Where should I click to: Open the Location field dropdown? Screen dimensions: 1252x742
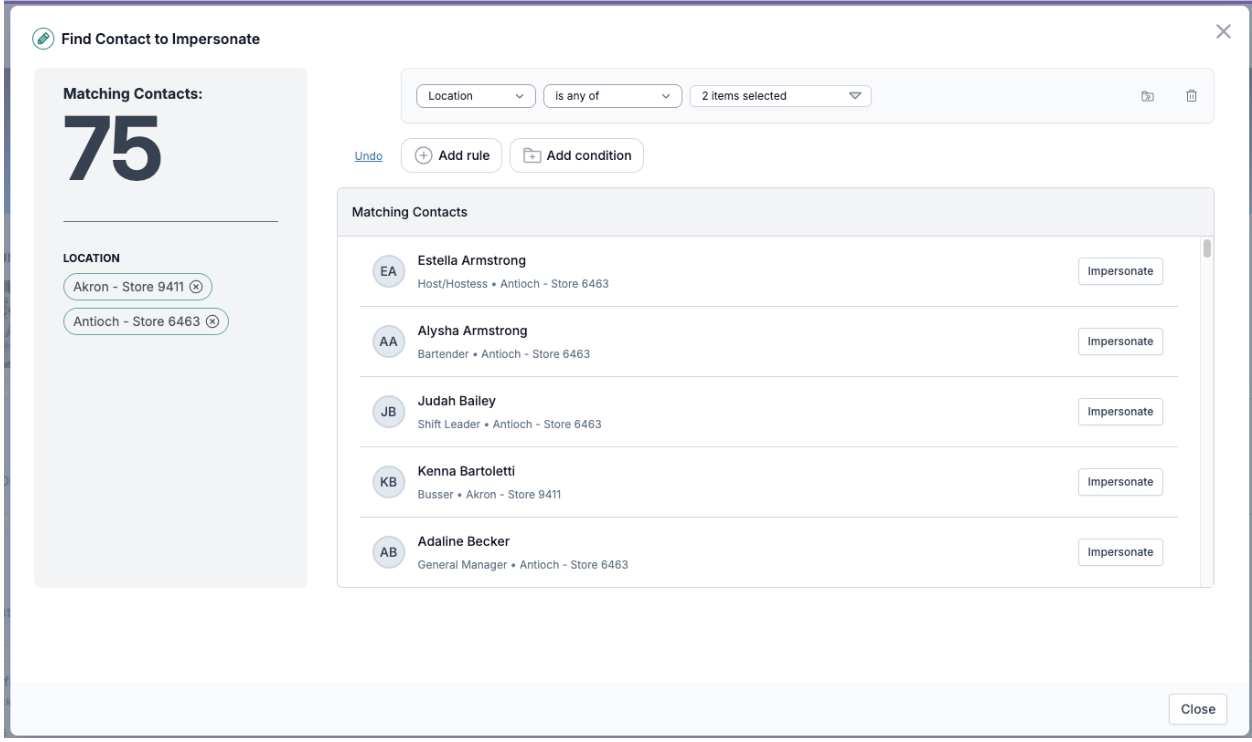475,96
